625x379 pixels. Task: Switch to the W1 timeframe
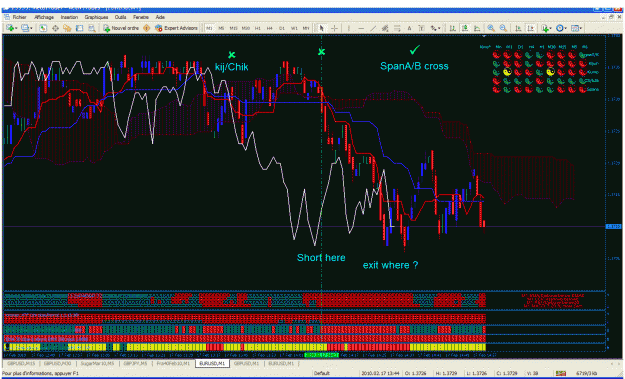294,28
